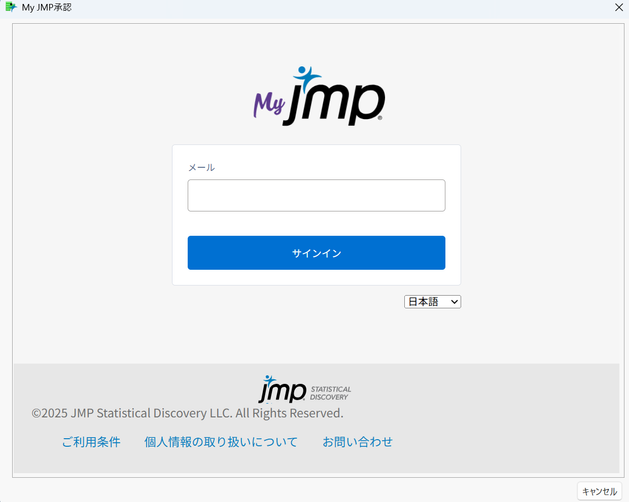Click the JMP app icon in title bar

click(11, 7)
